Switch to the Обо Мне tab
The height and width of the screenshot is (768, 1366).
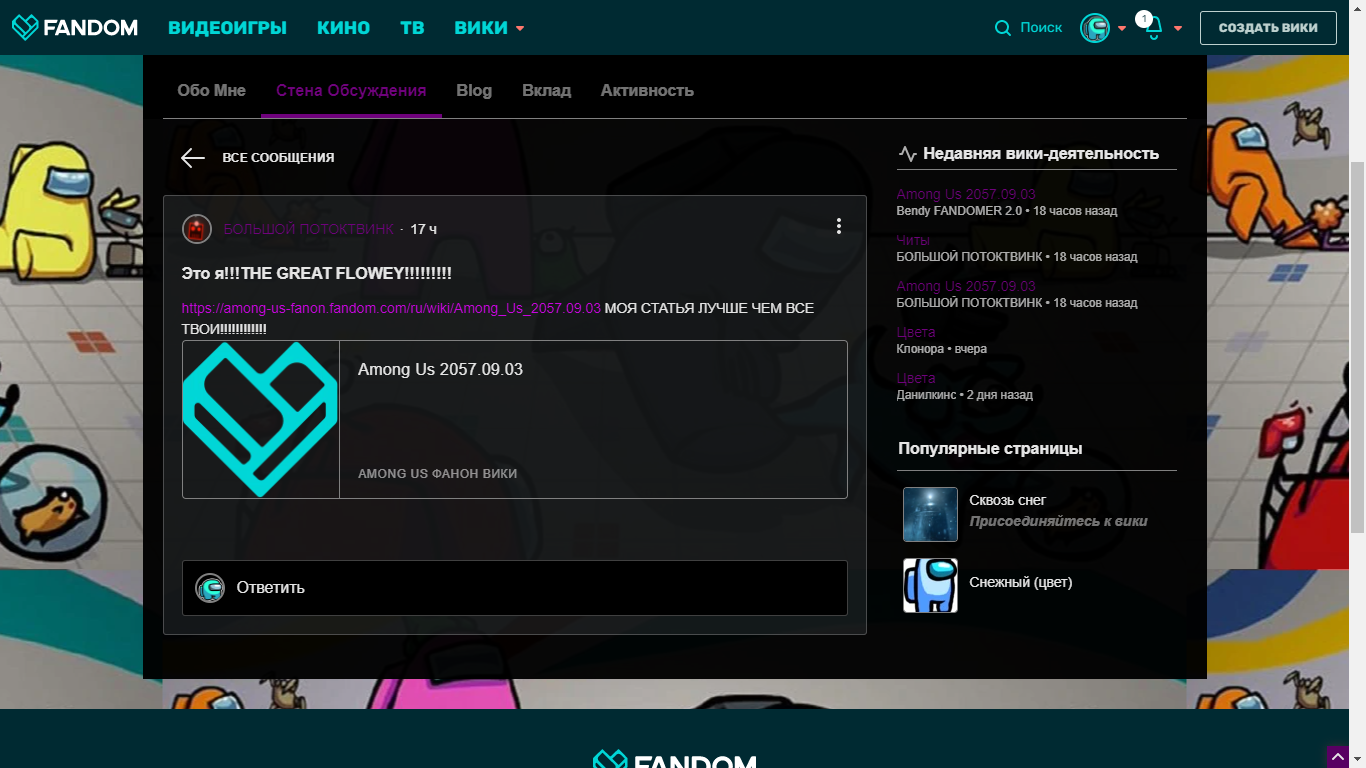[x=212, y=90]
